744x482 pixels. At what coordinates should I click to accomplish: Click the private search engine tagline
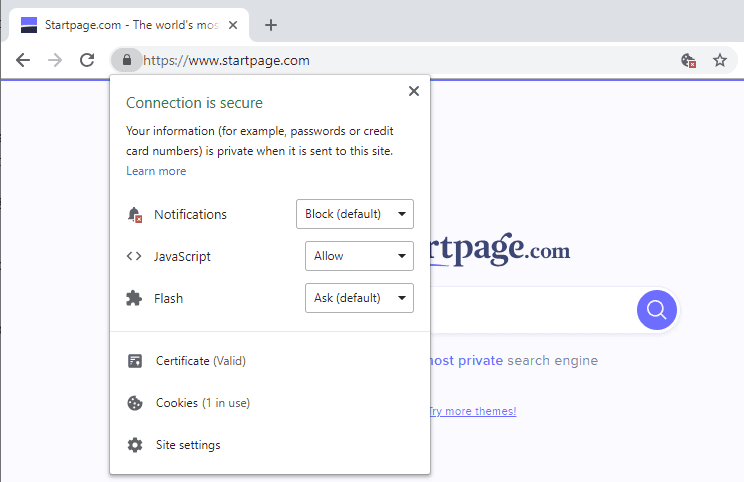click(514, 361)
